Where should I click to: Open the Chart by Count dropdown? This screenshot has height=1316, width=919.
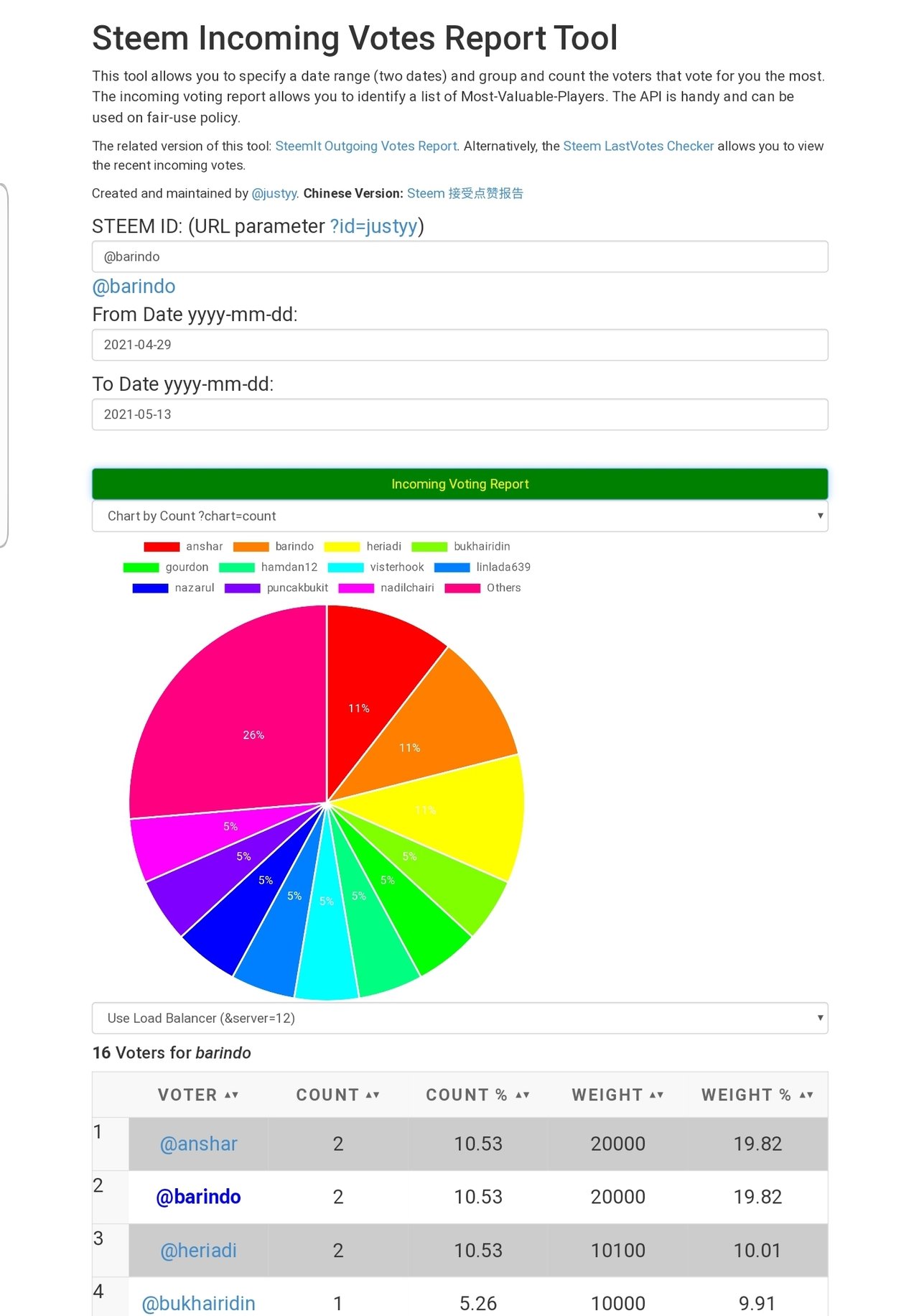point(459,516)
